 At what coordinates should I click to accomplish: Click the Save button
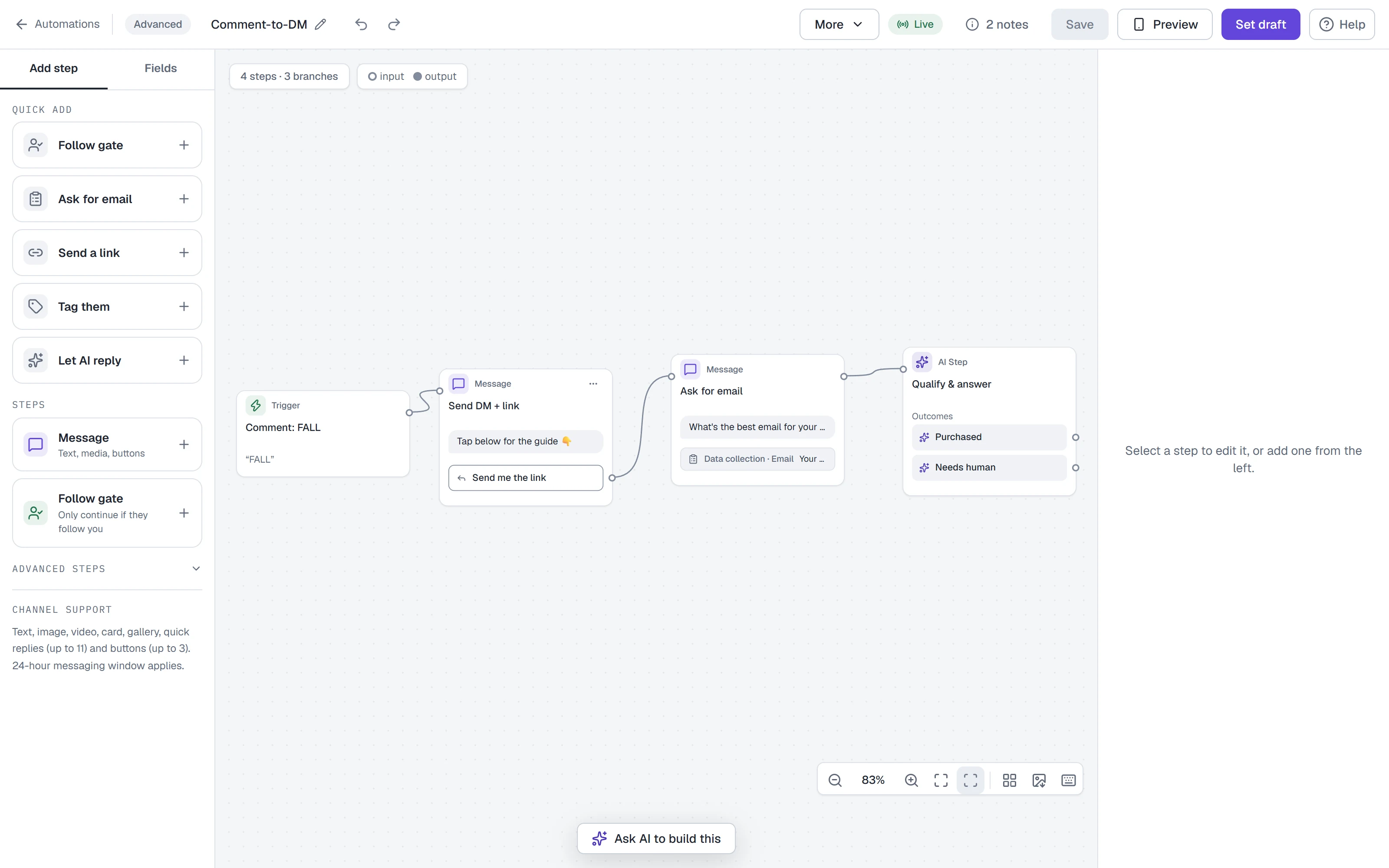pyautogui.click(x=1080, y=24)
